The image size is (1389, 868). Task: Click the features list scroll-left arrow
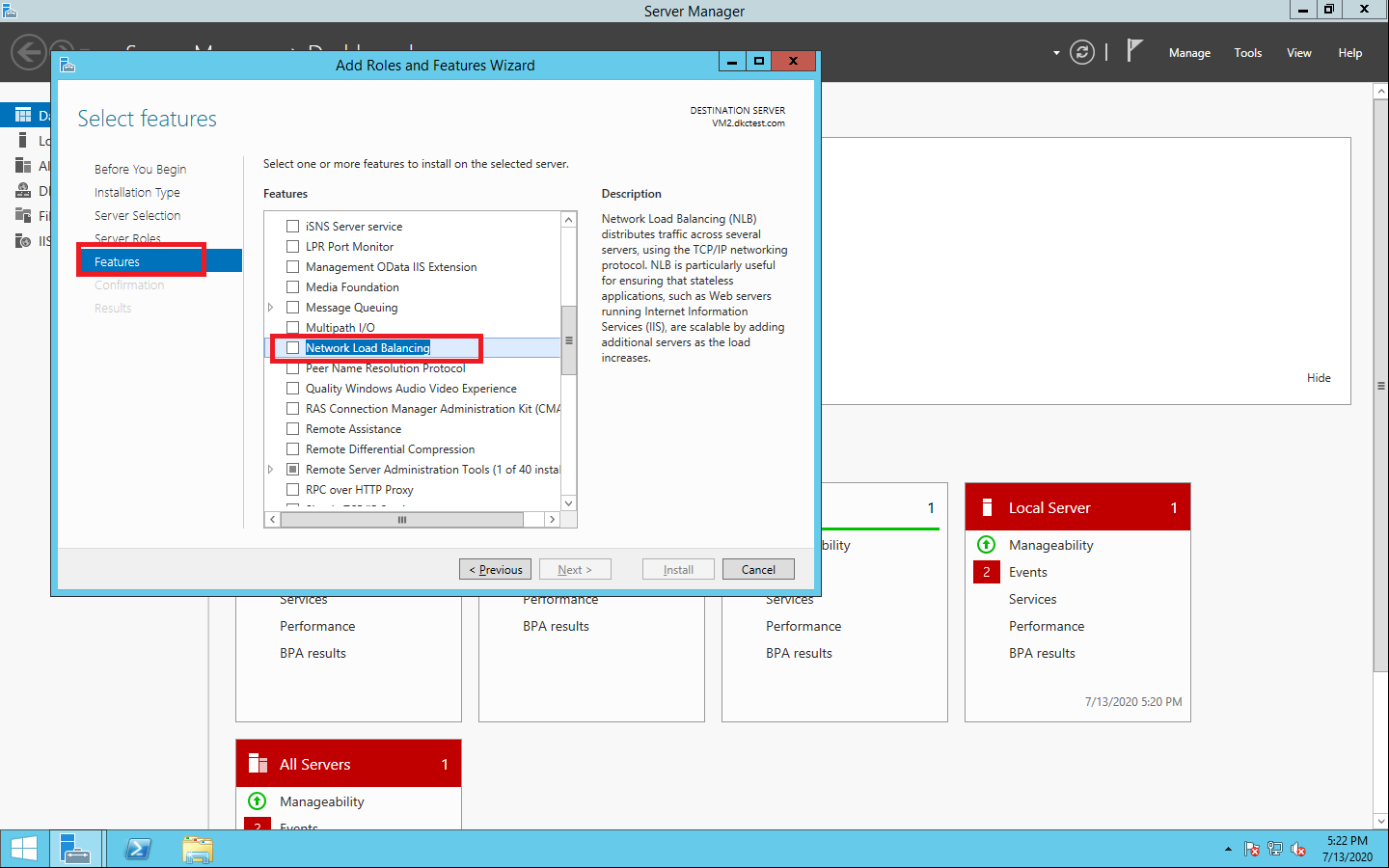point(273,519)
